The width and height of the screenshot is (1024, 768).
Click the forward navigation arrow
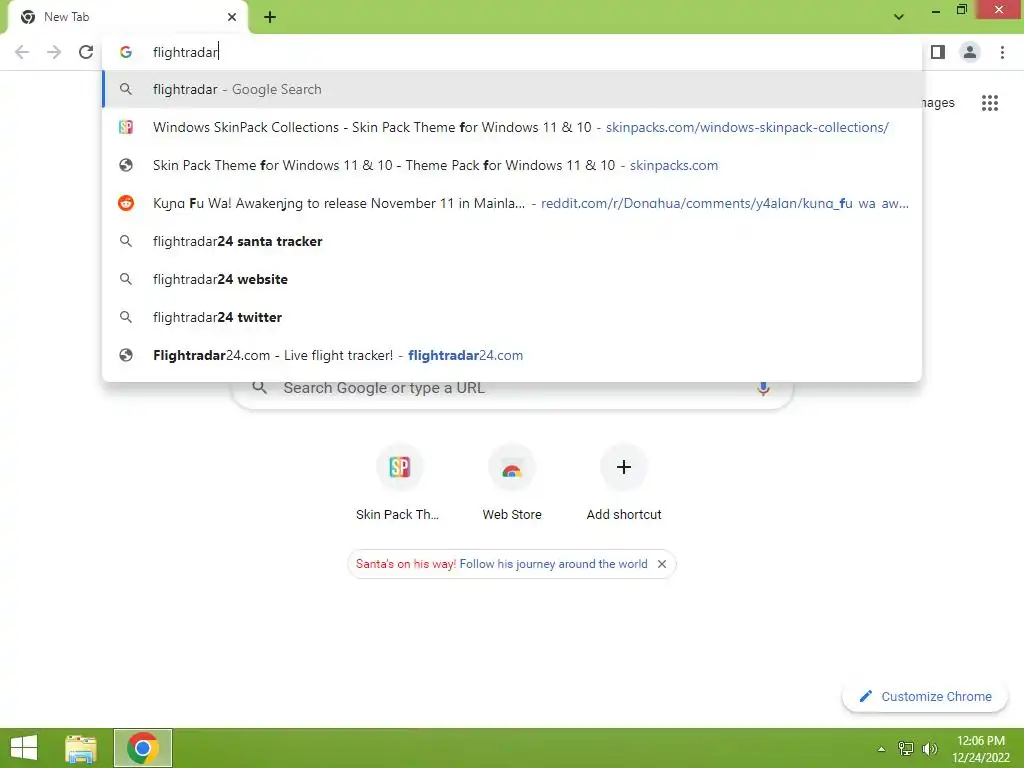pos(54,52)
